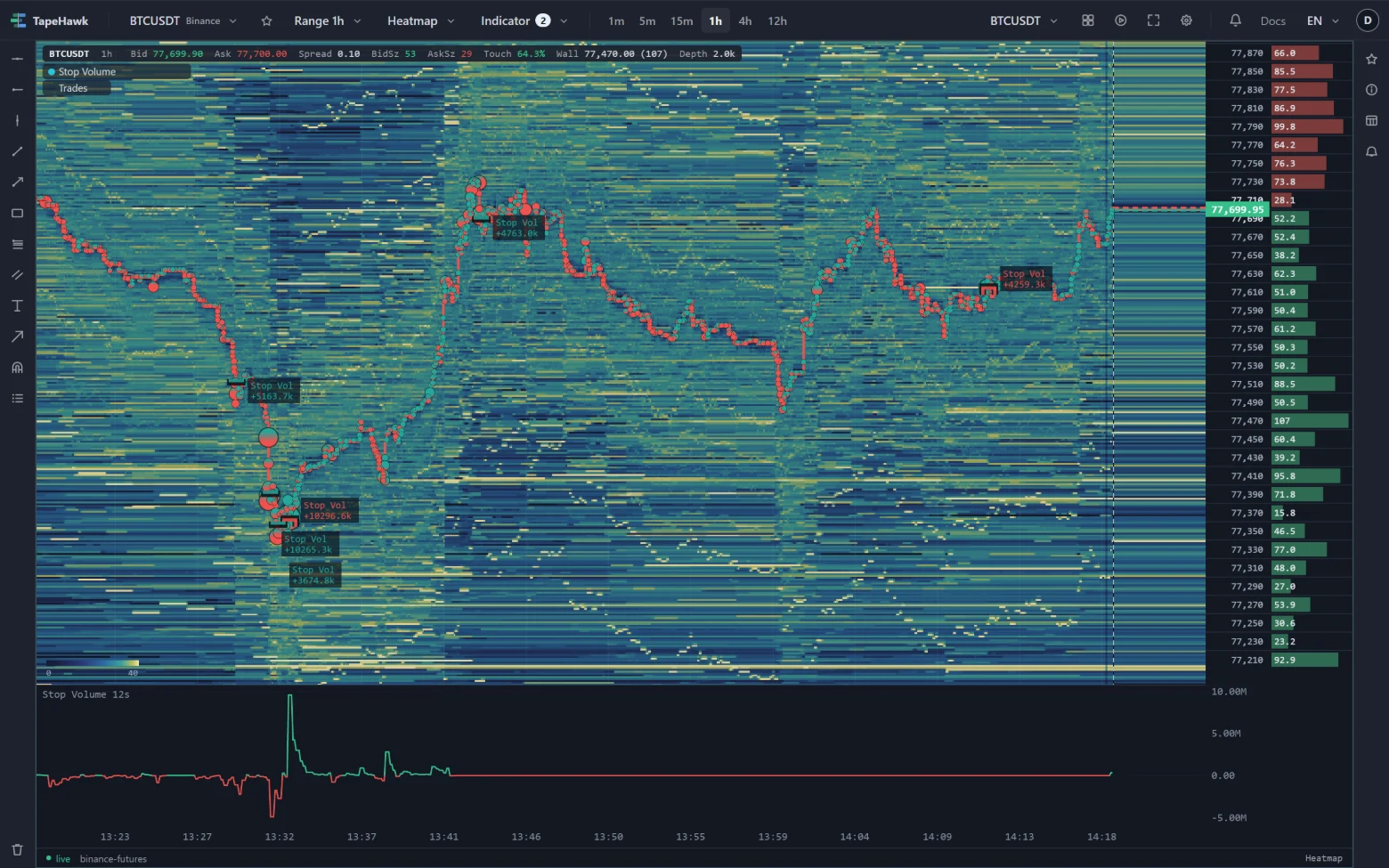Start replay with the play icon
Viewport: 1389px width, 868px height.
pos(1121,20)
